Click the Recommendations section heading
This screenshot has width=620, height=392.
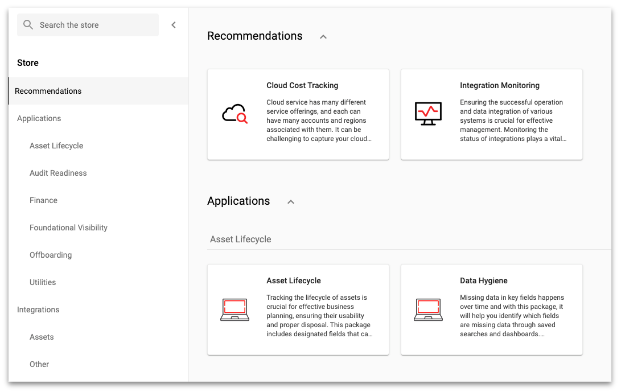point(255,36)
